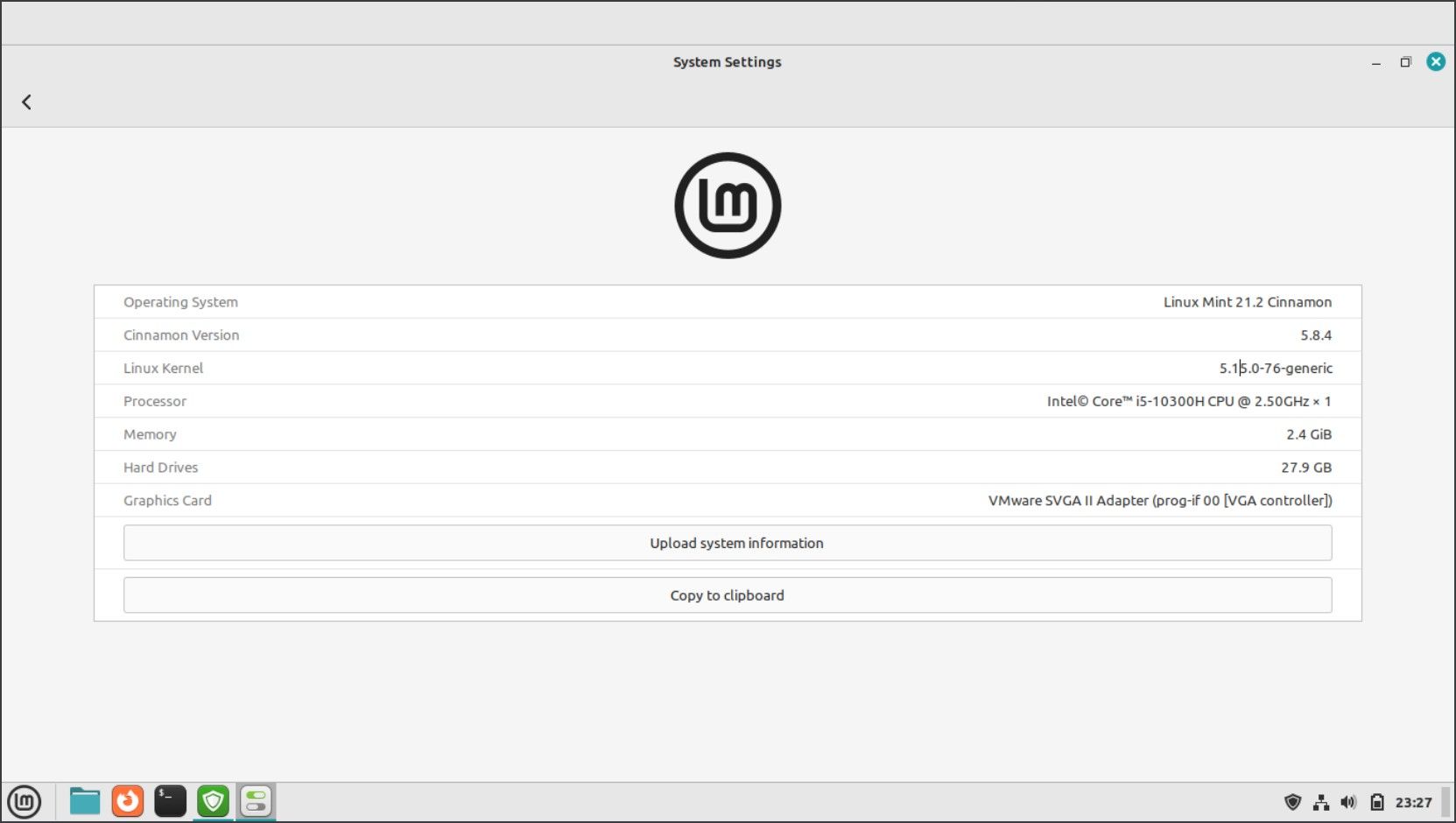
Task: Open network settings from the tray
Action: point(1322,801)
